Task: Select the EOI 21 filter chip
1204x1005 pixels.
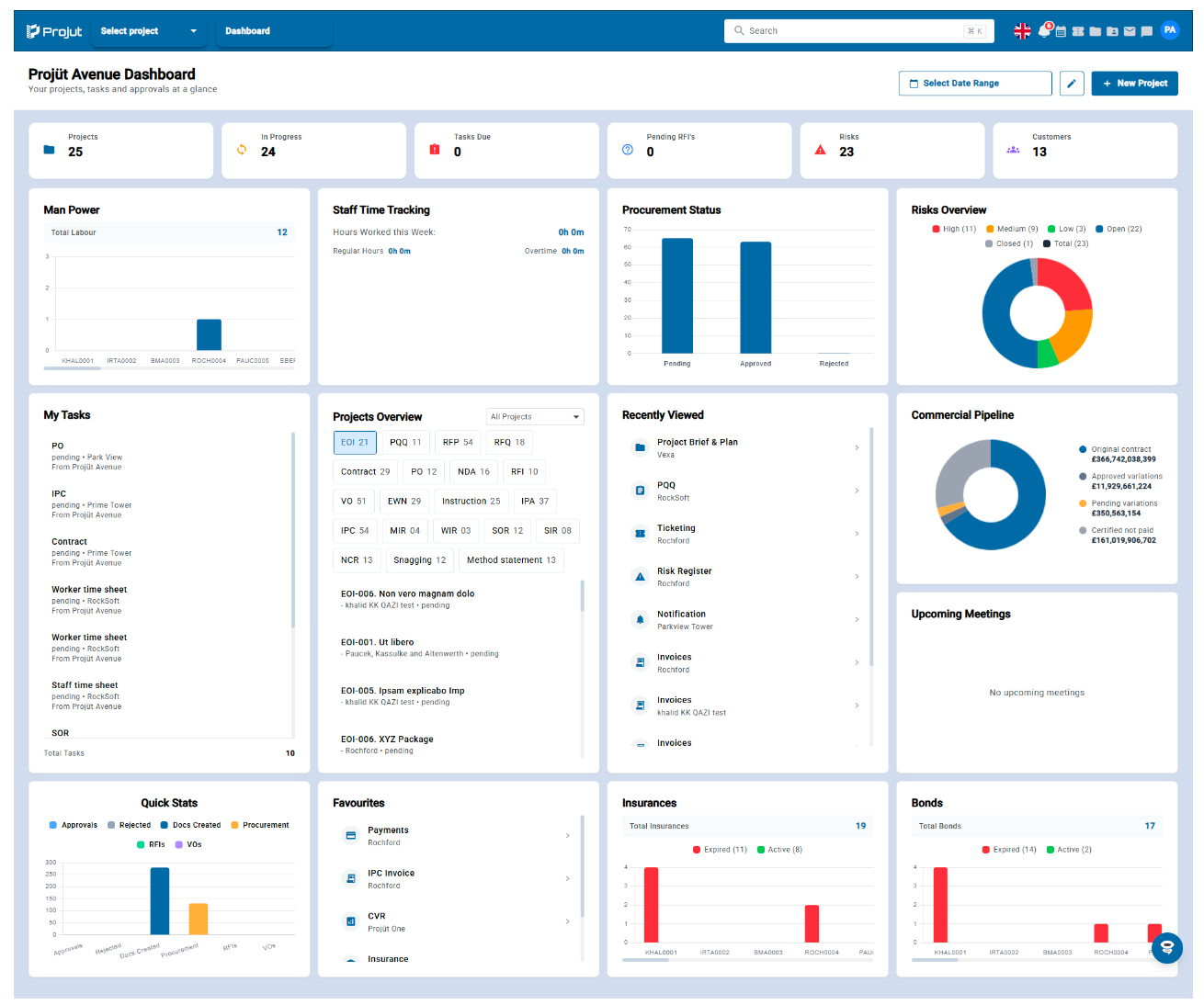Action: [x=355, y=443]
